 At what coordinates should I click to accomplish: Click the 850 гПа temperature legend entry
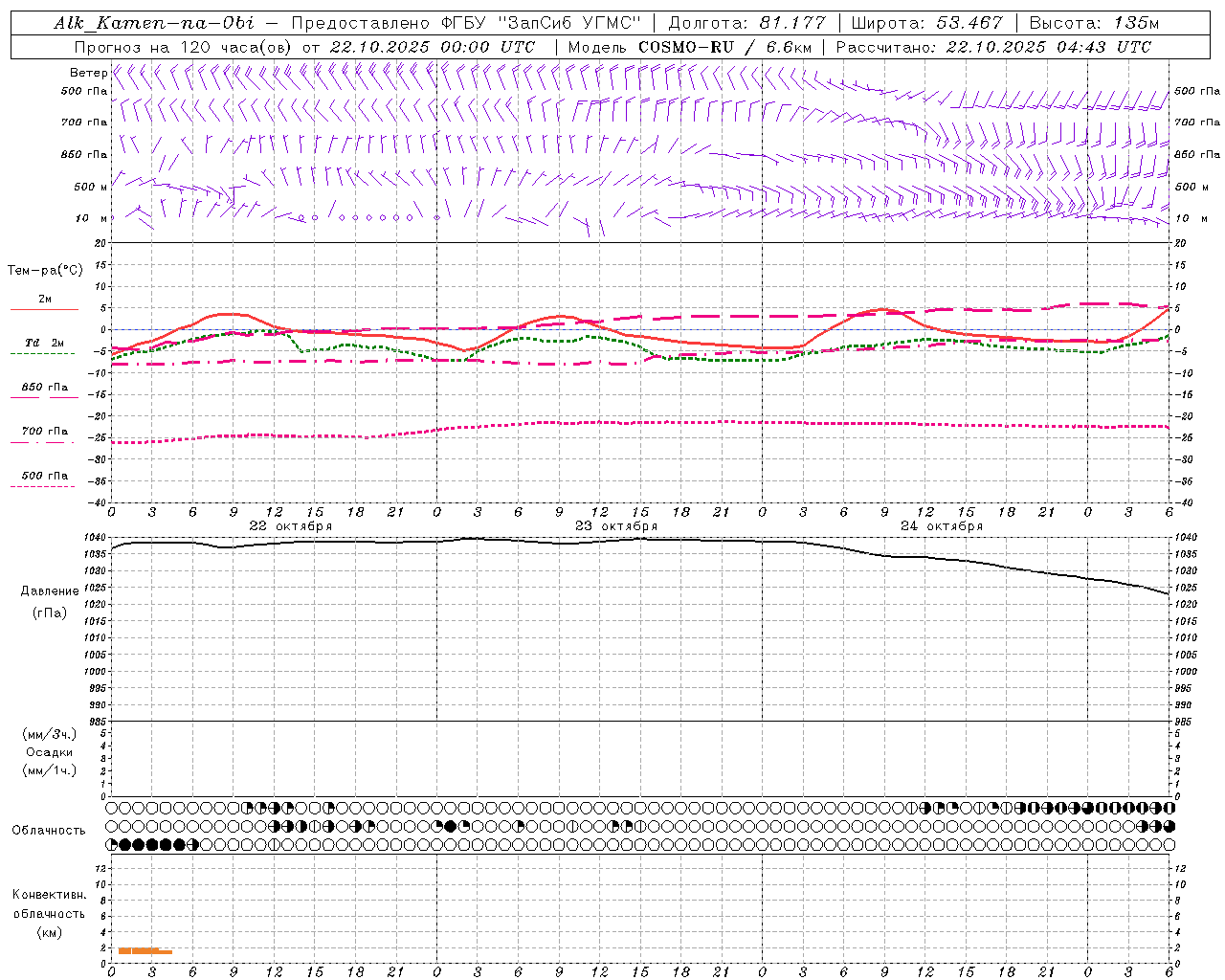[x=44, y=388]
